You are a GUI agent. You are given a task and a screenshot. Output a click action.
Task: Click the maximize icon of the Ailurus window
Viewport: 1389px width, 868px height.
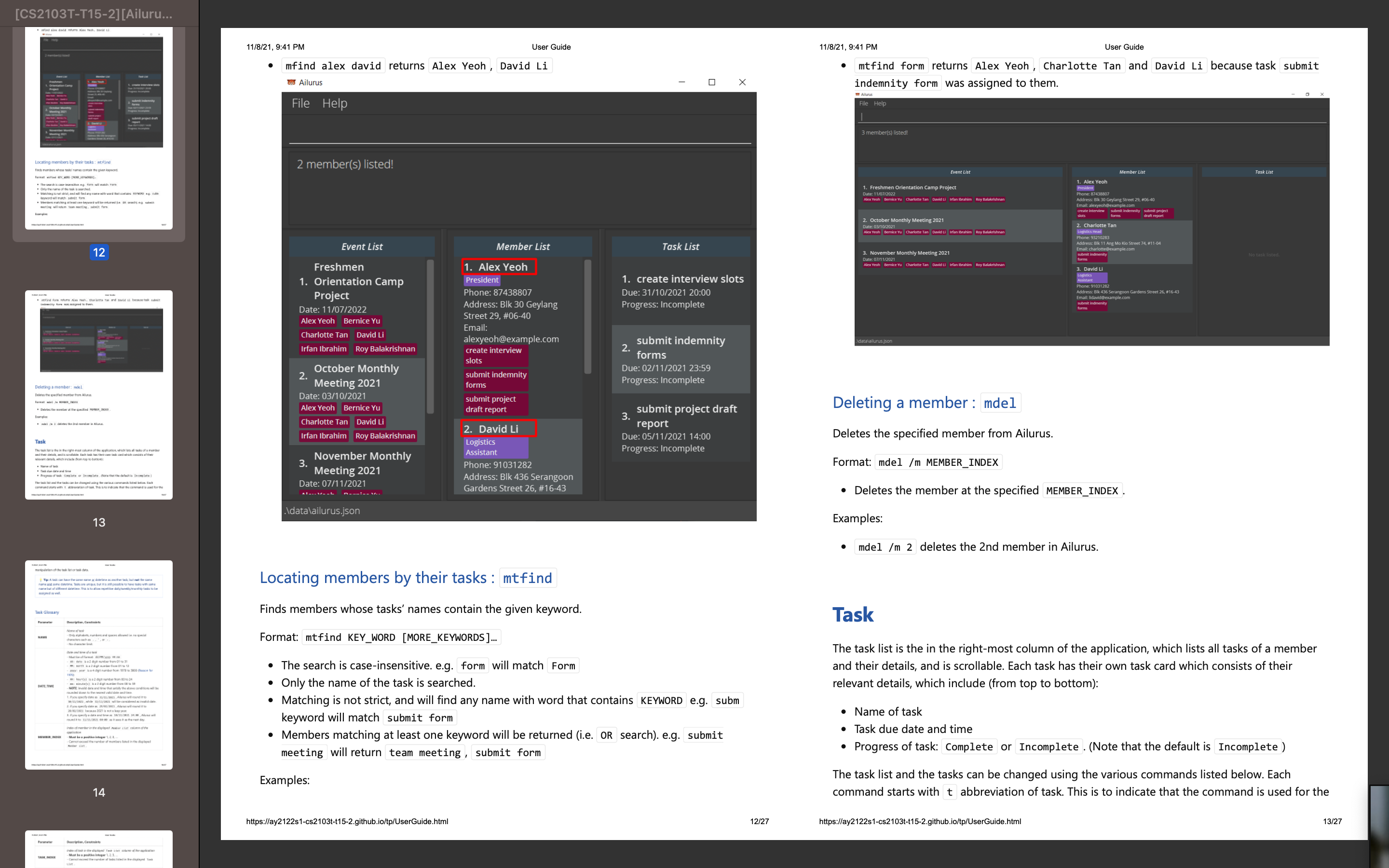[x=712, y=82]
